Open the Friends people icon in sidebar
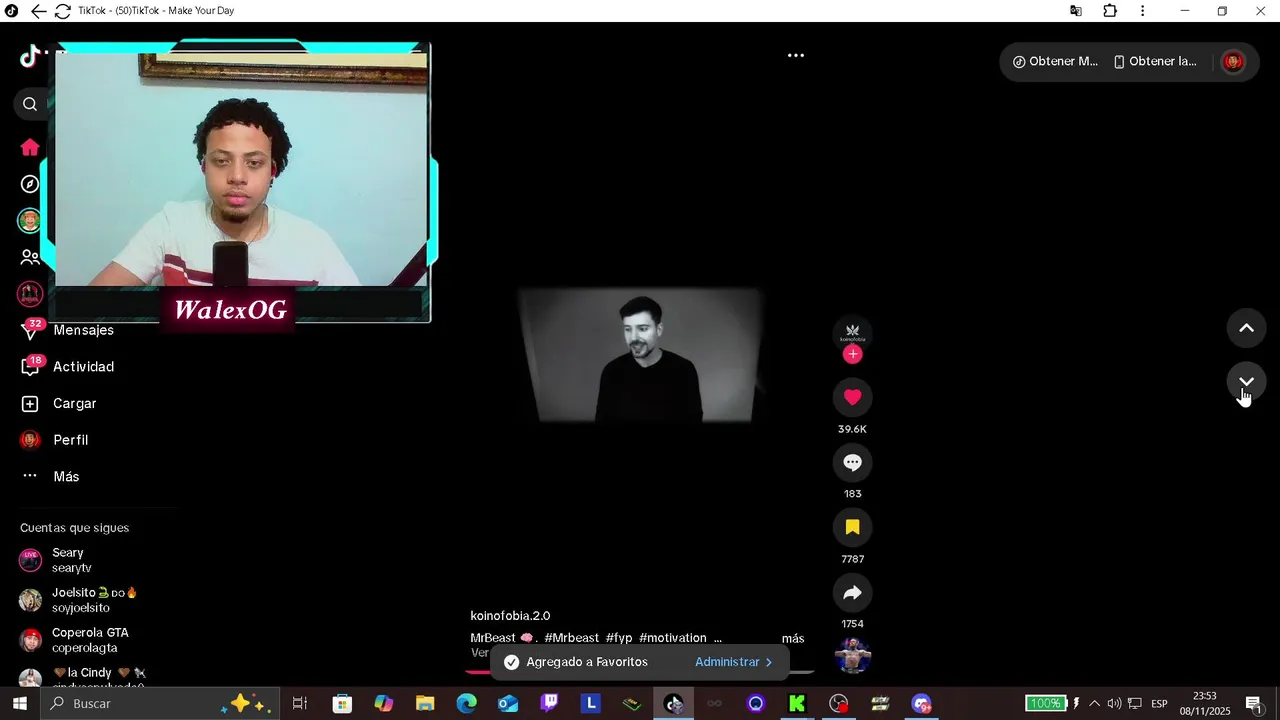 tap(30, 257)
